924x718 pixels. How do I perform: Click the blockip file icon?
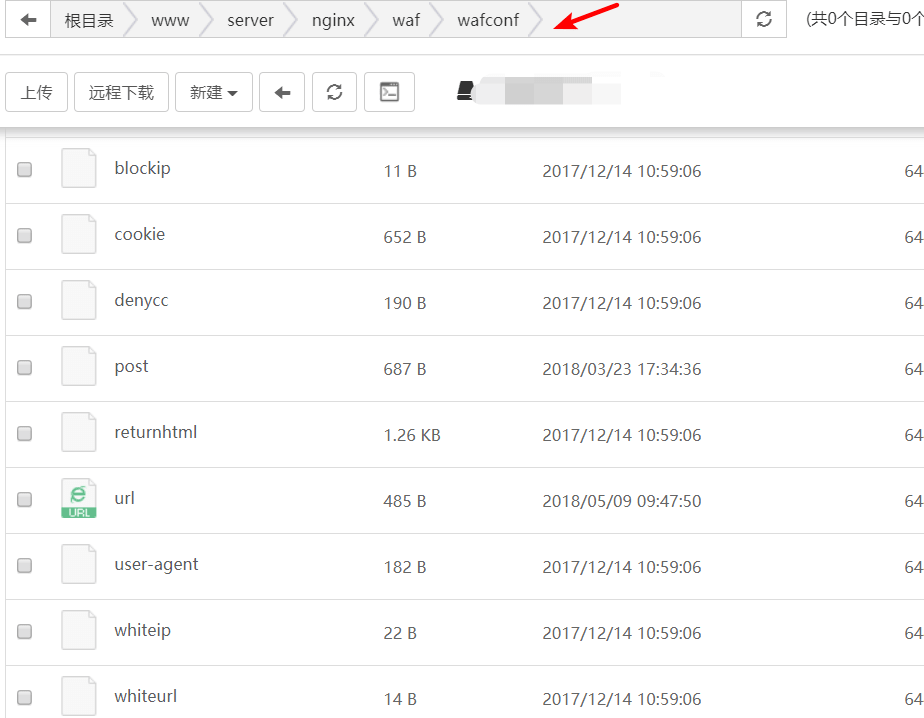point(79,169)
